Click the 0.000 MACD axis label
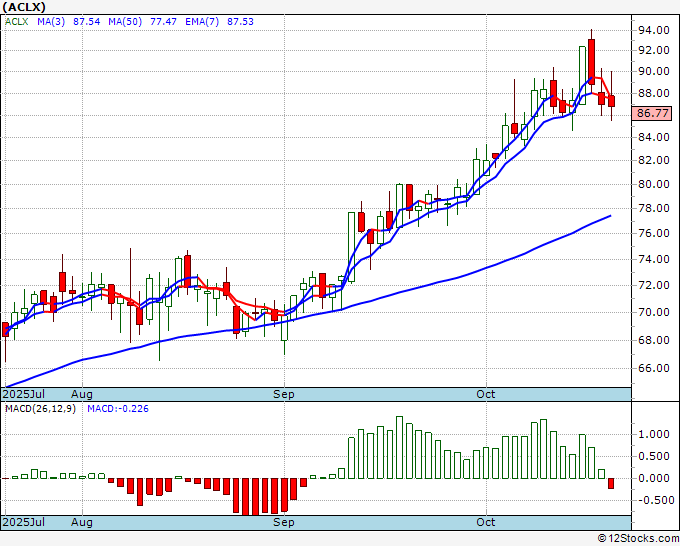 (x=655, y=478)
